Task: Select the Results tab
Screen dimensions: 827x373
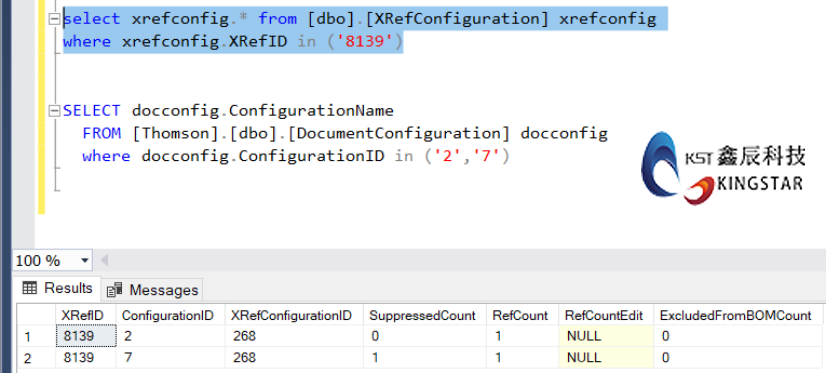Action: (x=57, y=288)
